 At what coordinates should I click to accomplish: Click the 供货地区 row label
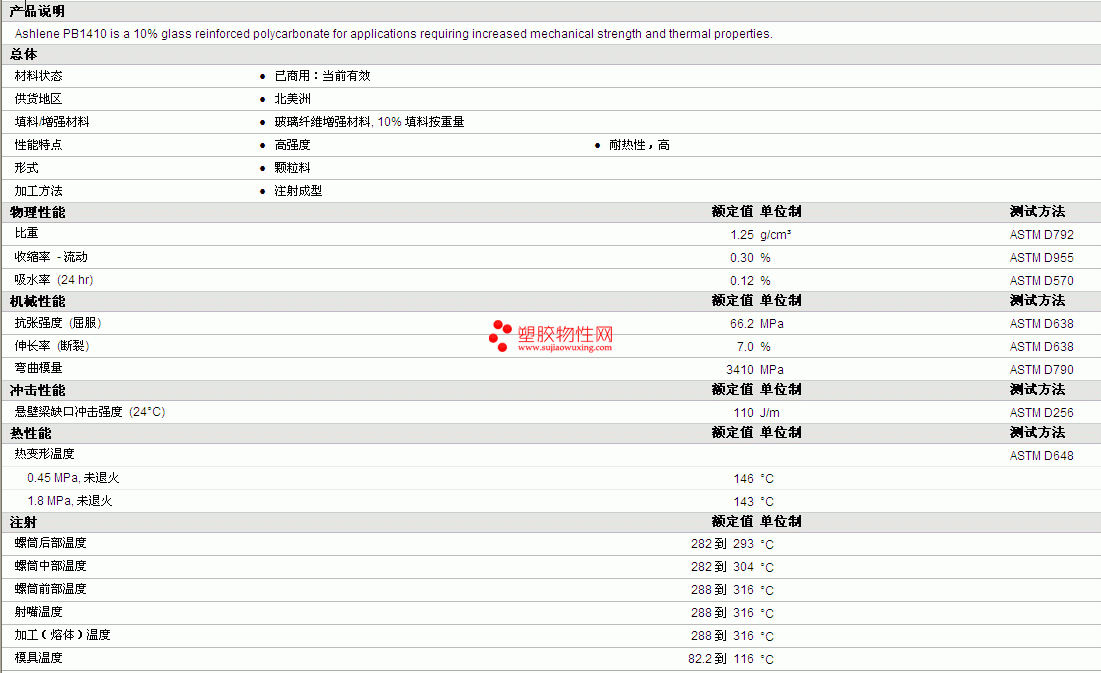coord(39,99)
